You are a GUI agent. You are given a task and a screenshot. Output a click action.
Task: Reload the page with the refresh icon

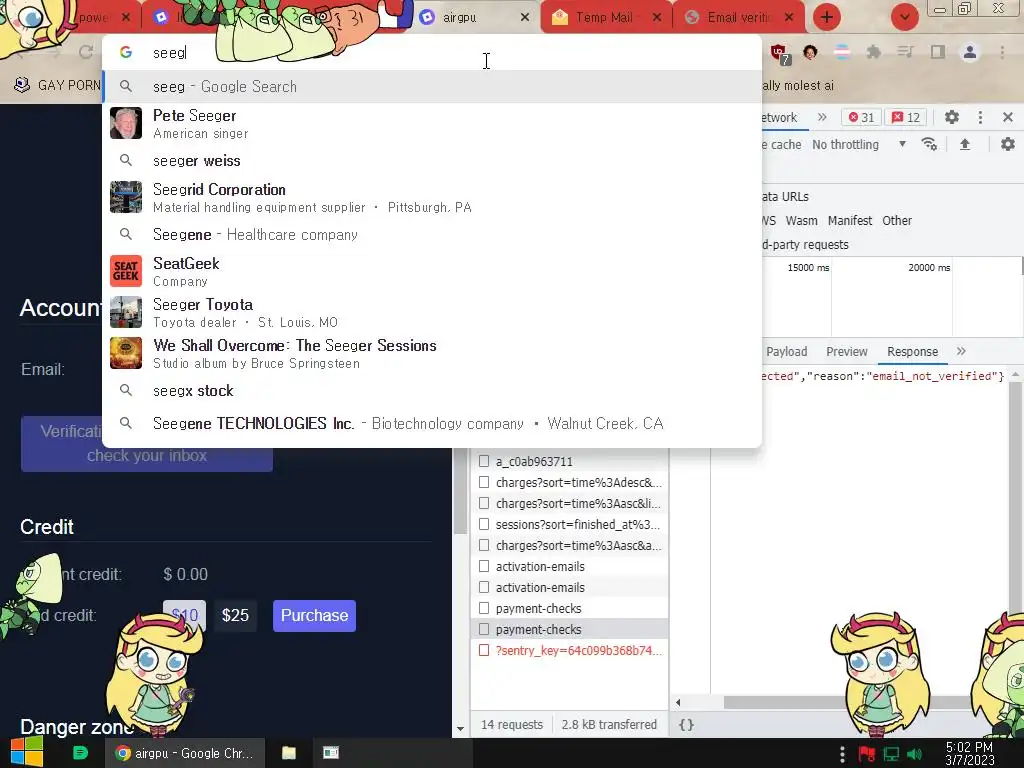pos(86,52)
